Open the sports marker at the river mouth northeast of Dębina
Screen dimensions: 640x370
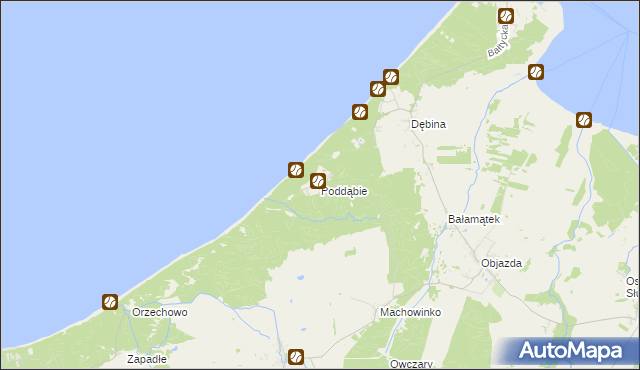[x=536, y=72]
